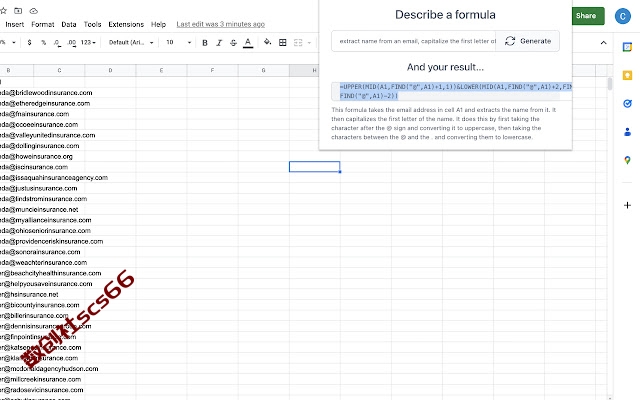
Task: Open the Extensions menu
Action: pos(126,24)
